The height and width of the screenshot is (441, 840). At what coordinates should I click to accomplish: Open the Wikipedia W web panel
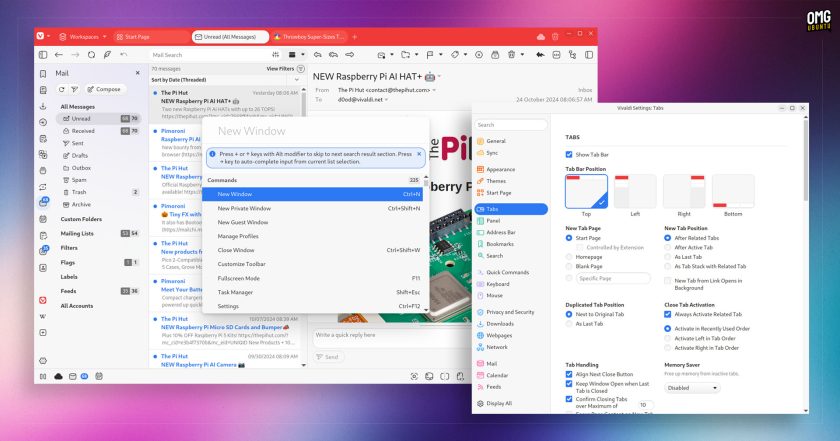click(43, 316)
